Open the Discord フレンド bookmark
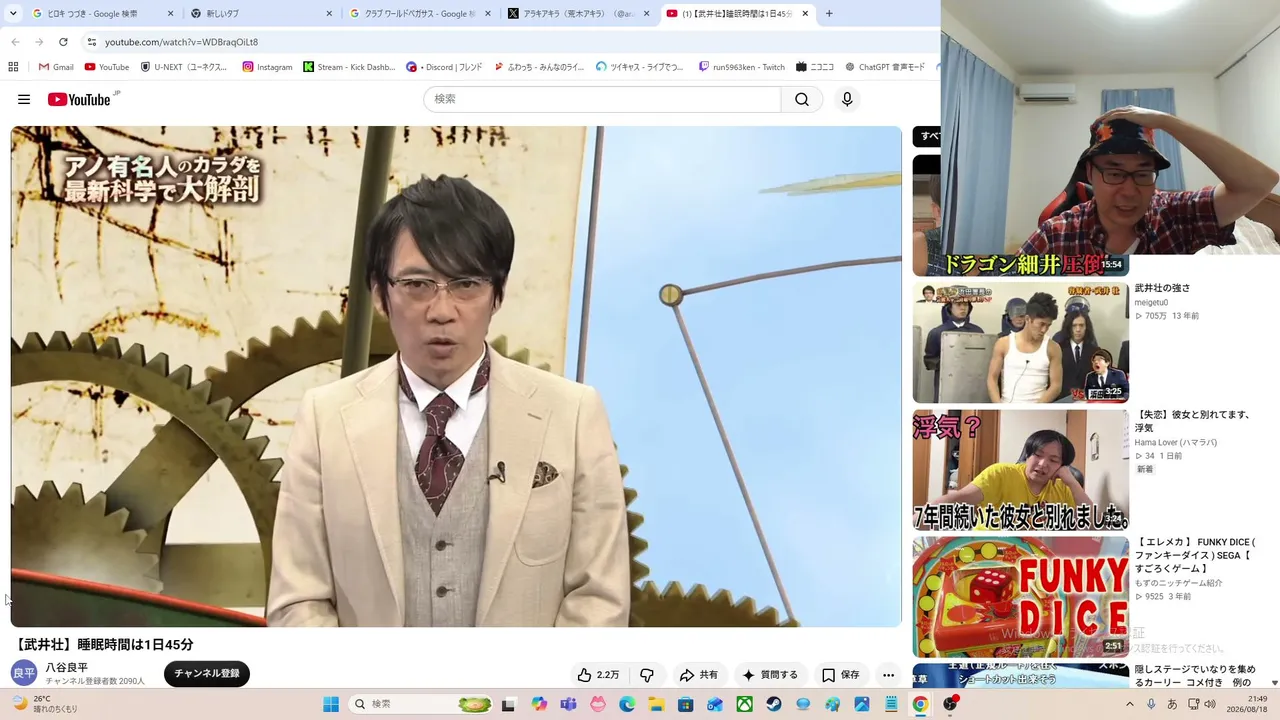Viewport: 1280px width, 720px height. [444, 67]
